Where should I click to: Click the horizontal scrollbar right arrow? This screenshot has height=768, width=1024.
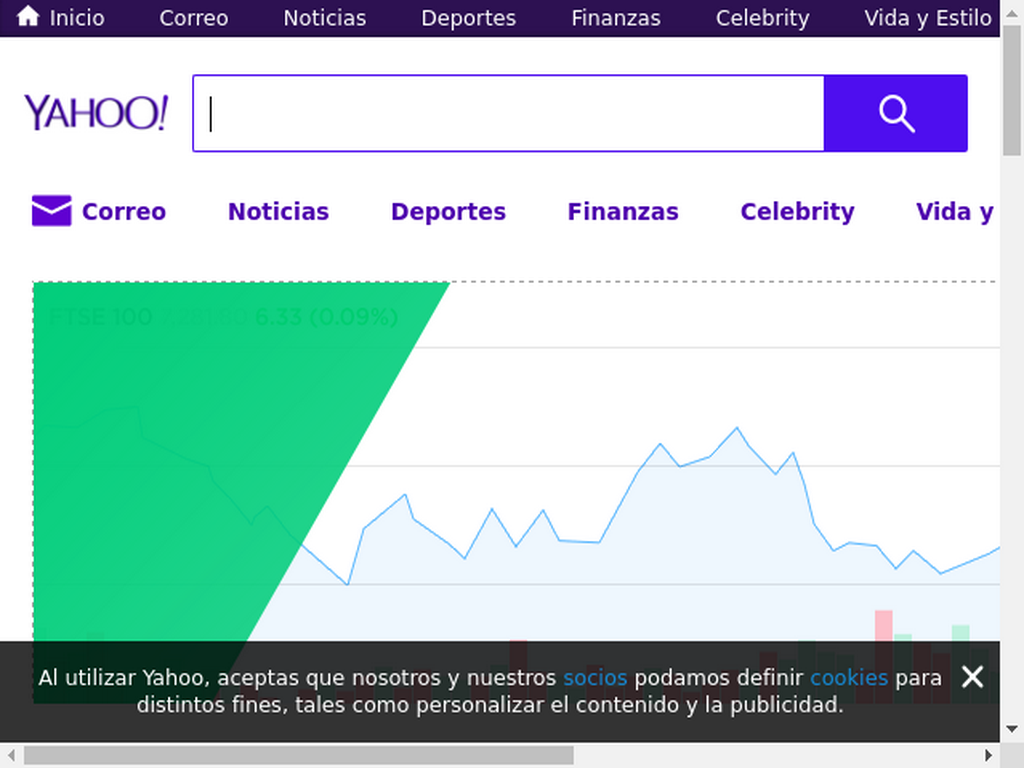point(989,756)
